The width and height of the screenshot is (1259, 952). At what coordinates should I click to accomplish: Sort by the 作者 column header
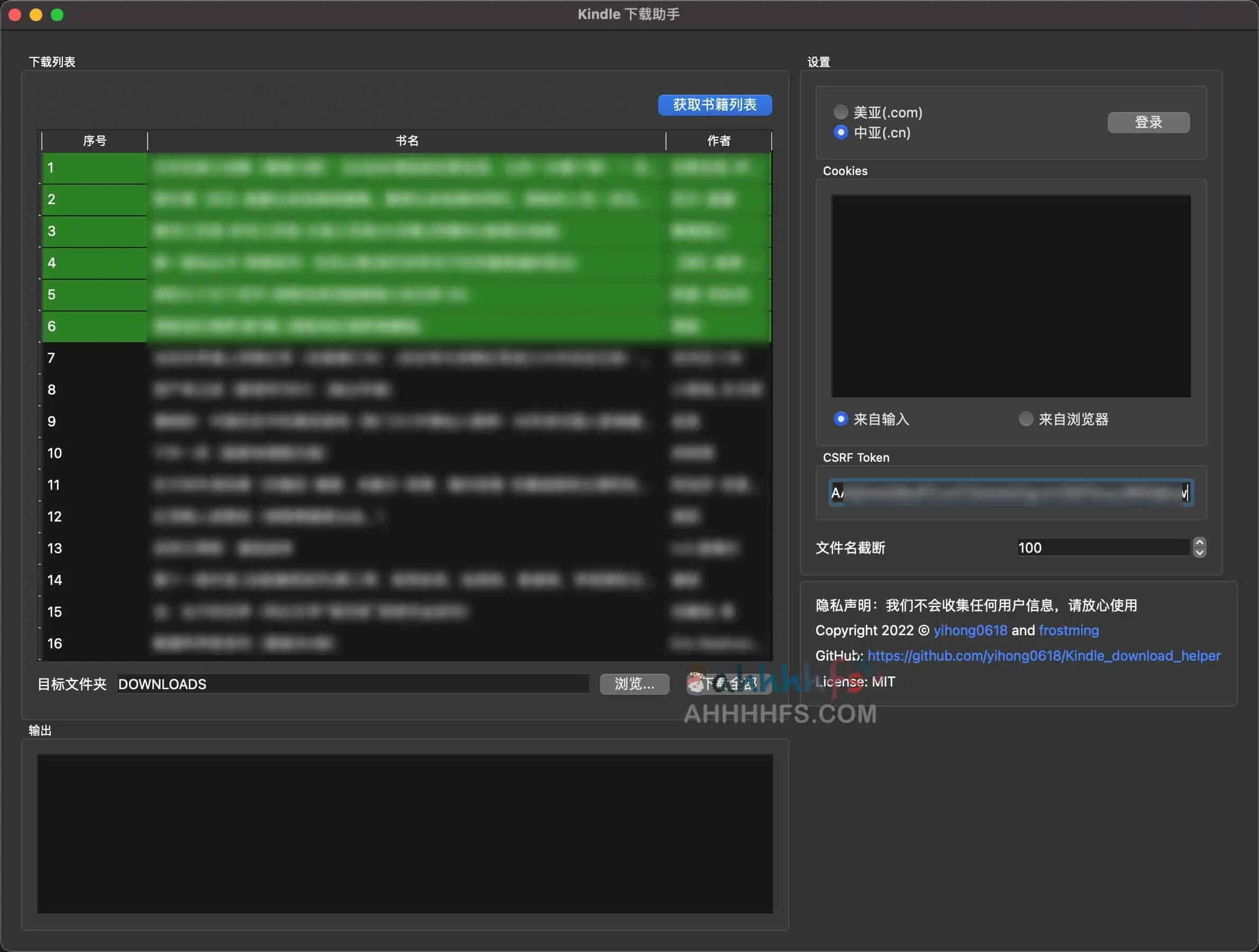[x=718, y=141]
